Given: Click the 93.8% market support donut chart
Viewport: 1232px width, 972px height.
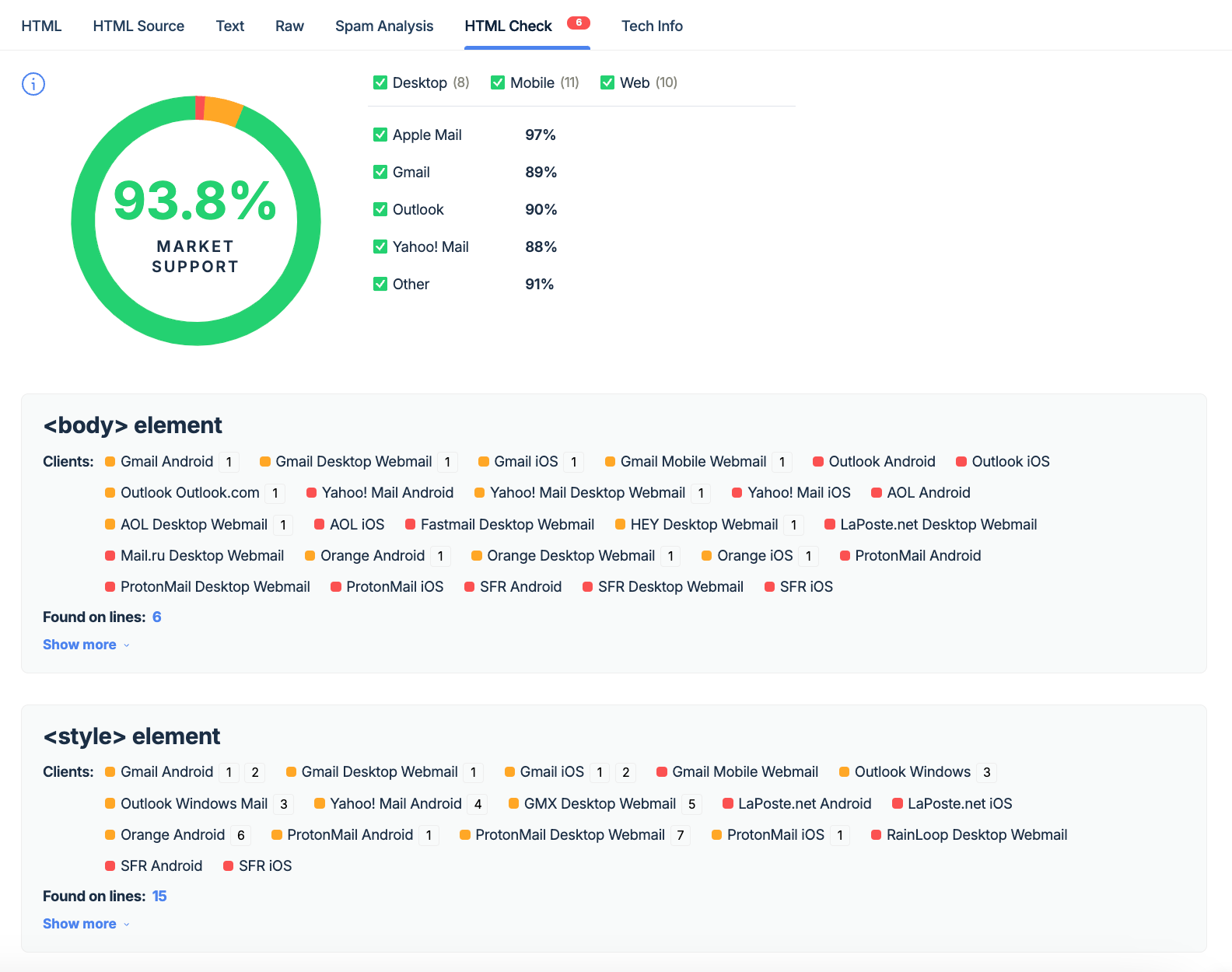Looking at the screenshot, I should [x=196, y=221].
